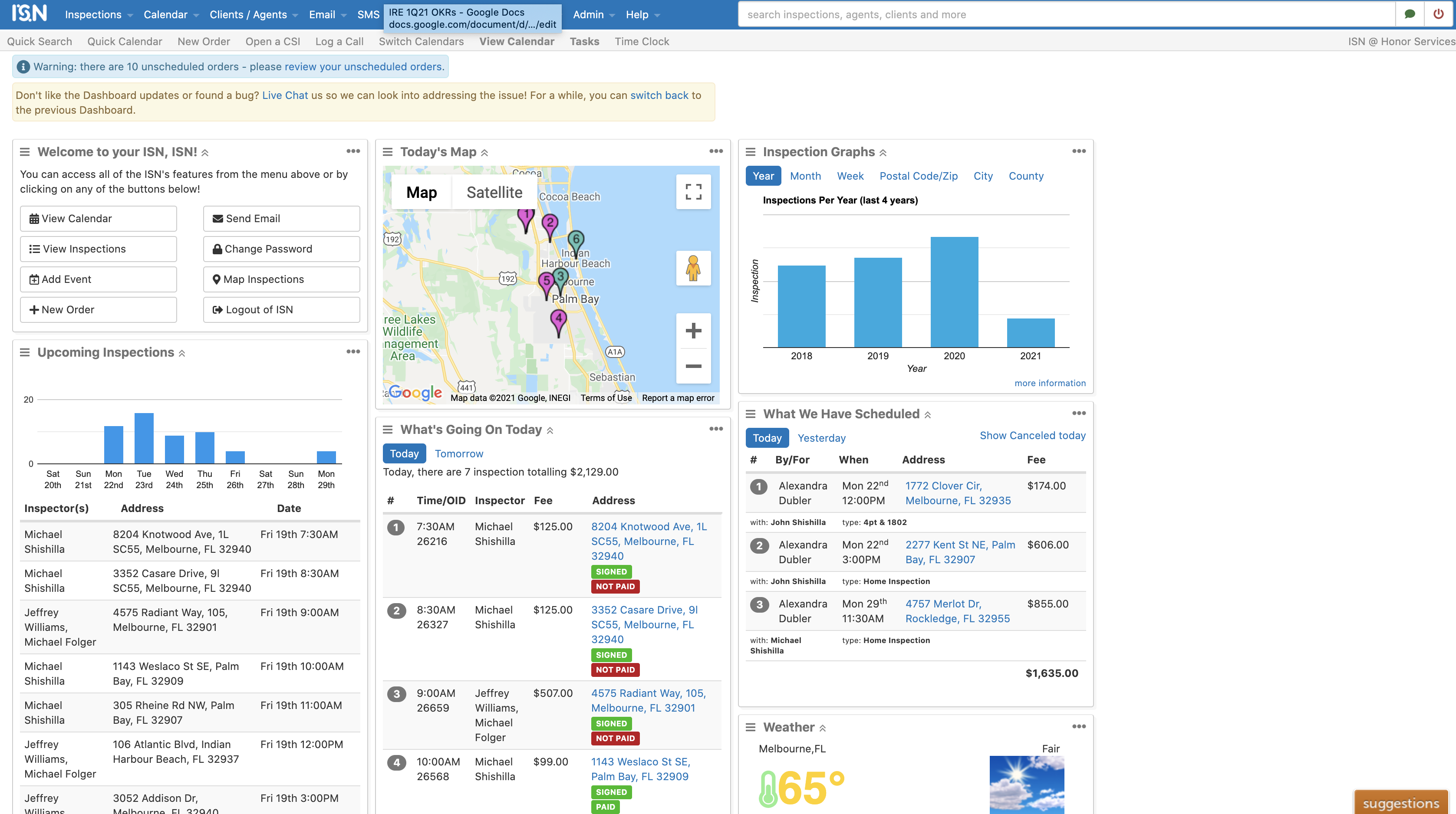This screenshot has width=1456, height=814.
Task: Click the Logout of ISN icon button
Action: (218, 308)
